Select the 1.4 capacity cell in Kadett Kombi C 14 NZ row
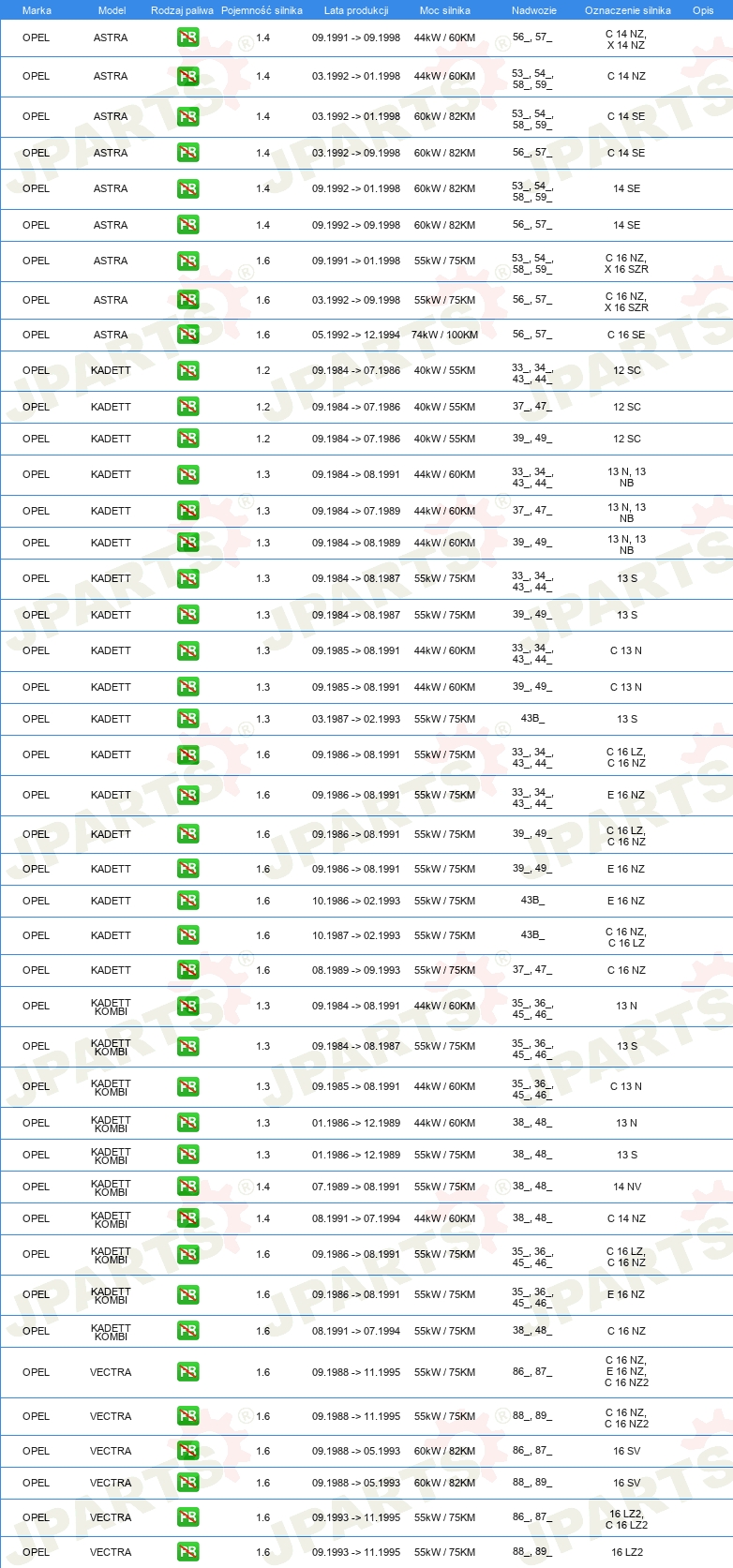Viewport: 733px width, 1568px height. click(x=263, y=1219)
